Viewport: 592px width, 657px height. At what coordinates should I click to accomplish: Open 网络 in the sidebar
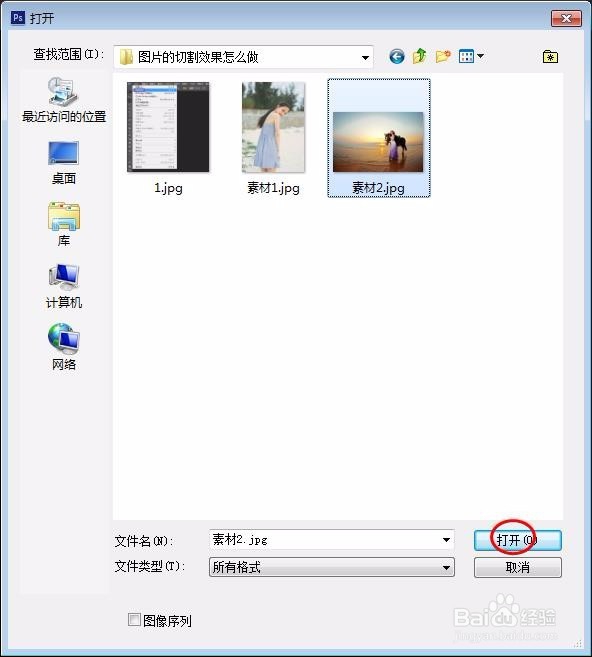(x=64, y=347)
